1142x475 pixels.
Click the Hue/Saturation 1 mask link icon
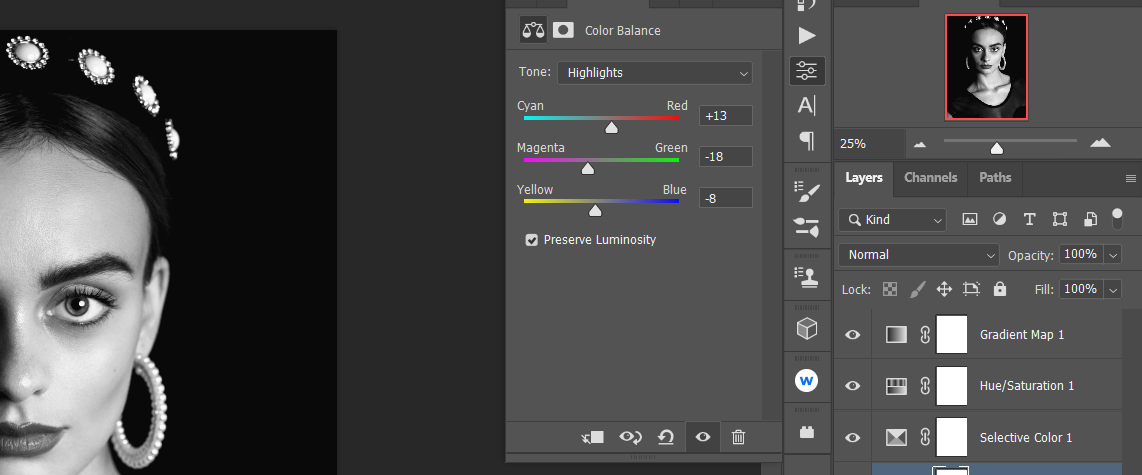(x=925, y=386)
